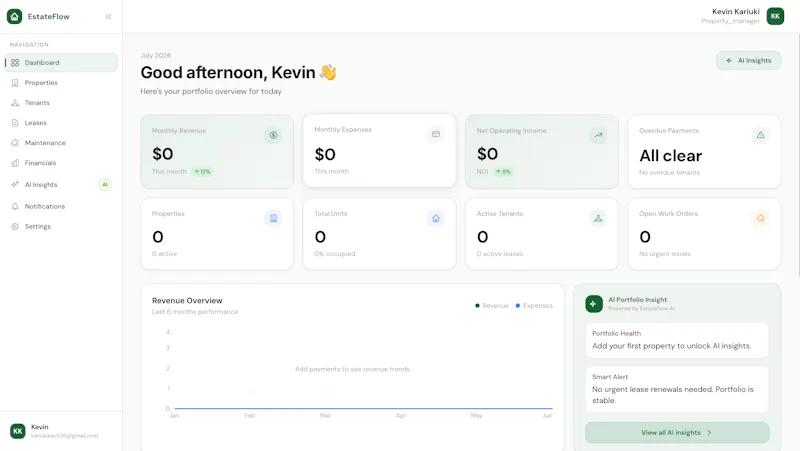
Task: Click the KK avatar at sidebar bottom
Action: (x=17, y=431)
